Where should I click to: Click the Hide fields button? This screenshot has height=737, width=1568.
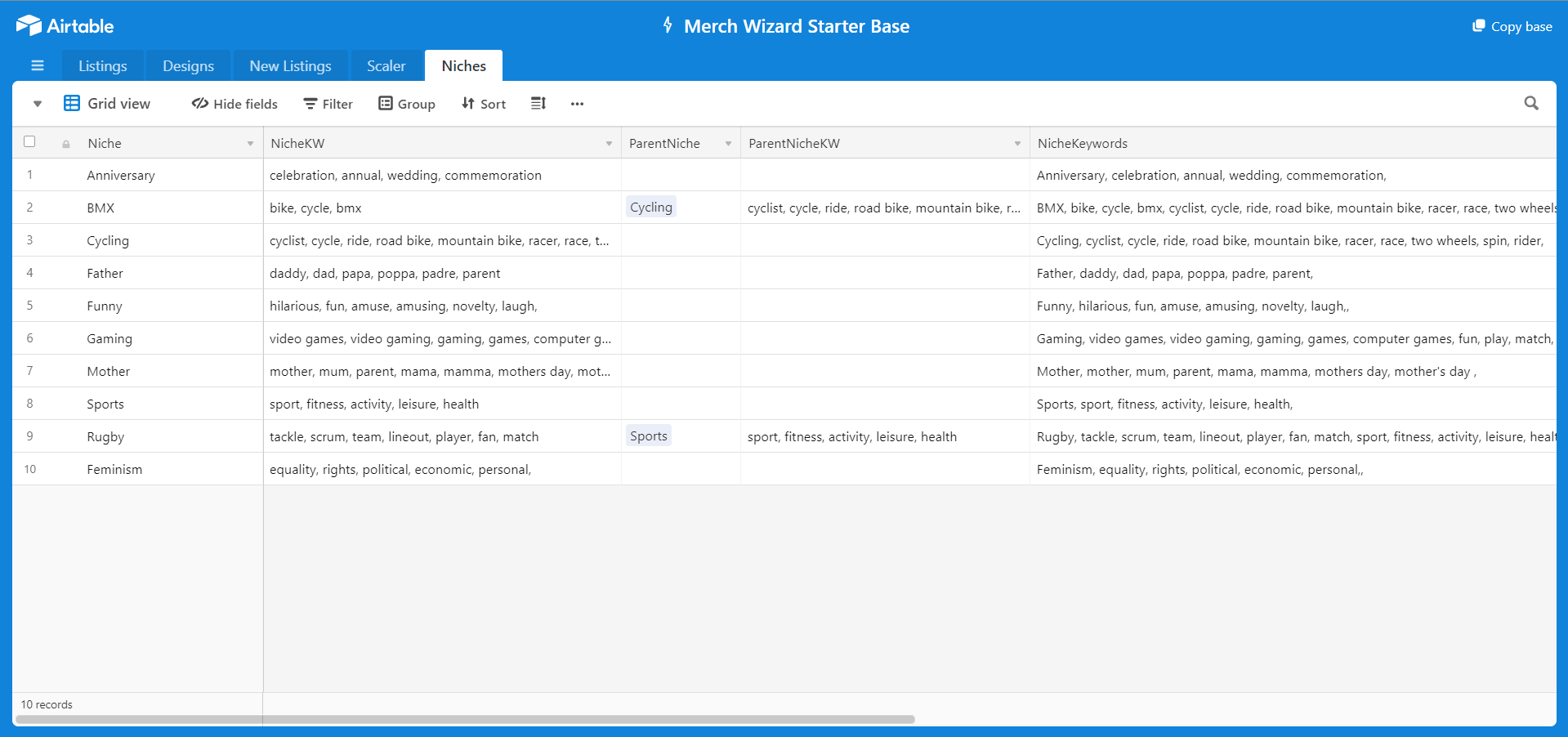235,104
